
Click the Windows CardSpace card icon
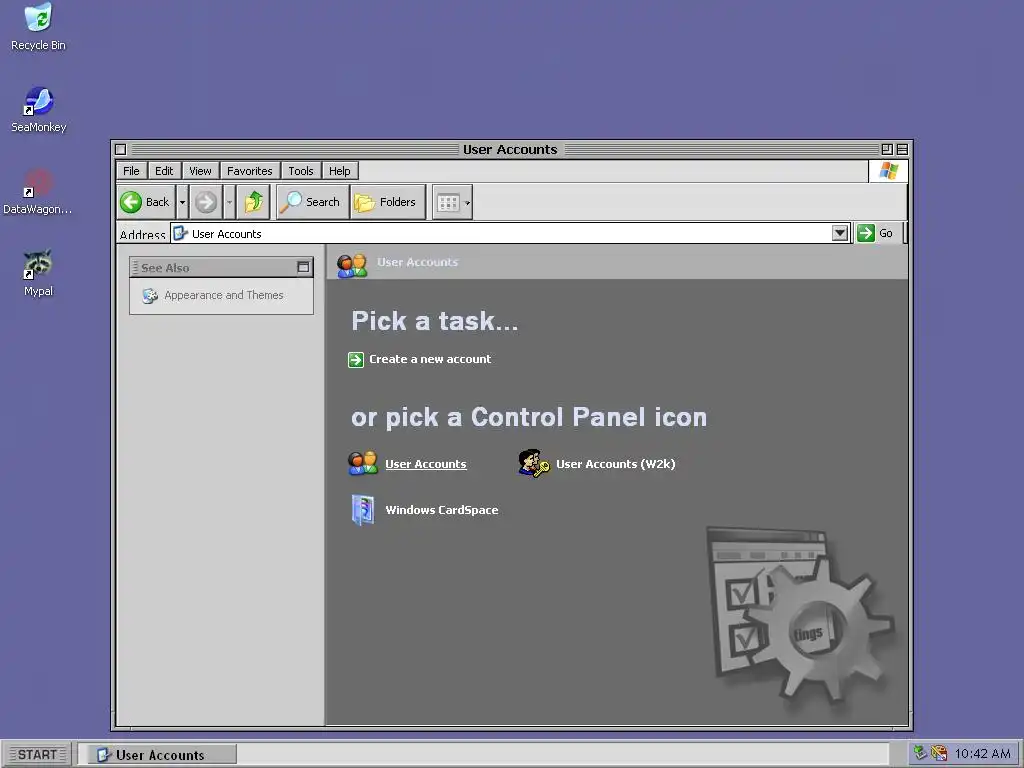pos(362,510)
